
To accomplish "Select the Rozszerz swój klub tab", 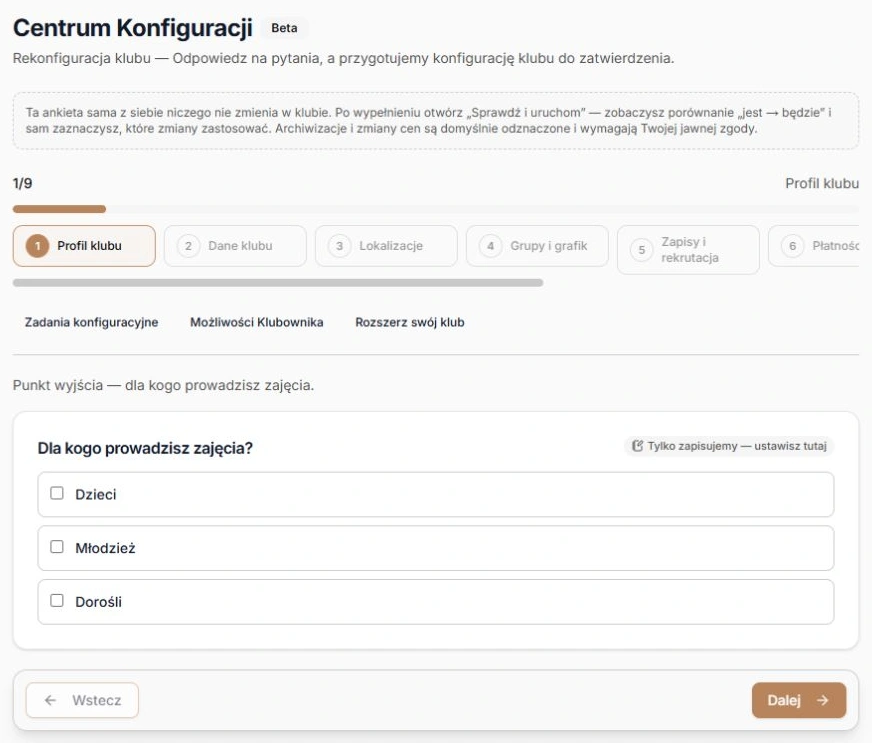I will pos(410,323).
